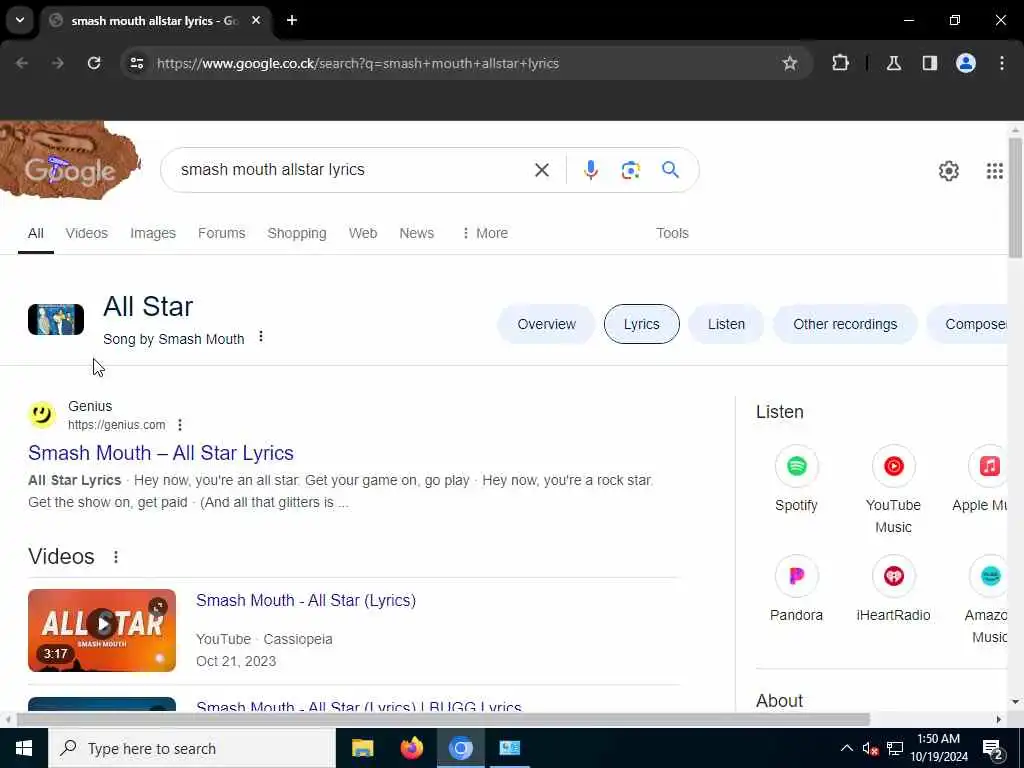Reload the page with the refresh icon
1024x768 pixels.
(x=94, y=63)
